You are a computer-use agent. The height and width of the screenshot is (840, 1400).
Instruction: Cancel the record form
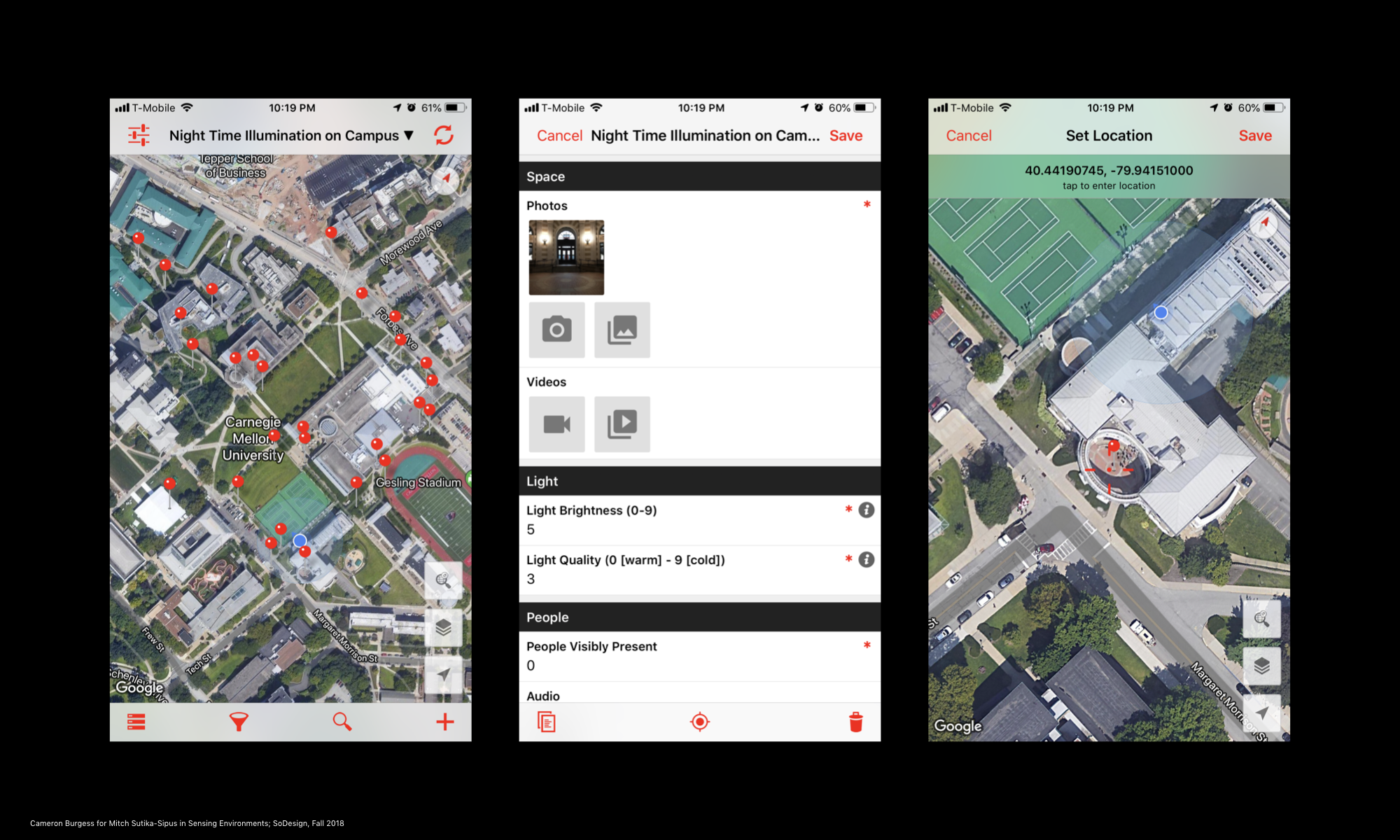click(559, 136)
